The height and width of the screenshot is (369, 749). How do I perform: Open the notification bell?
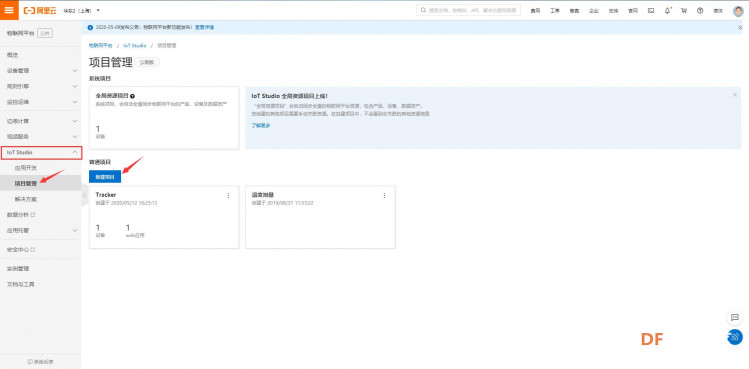click(x=667, y=11)
